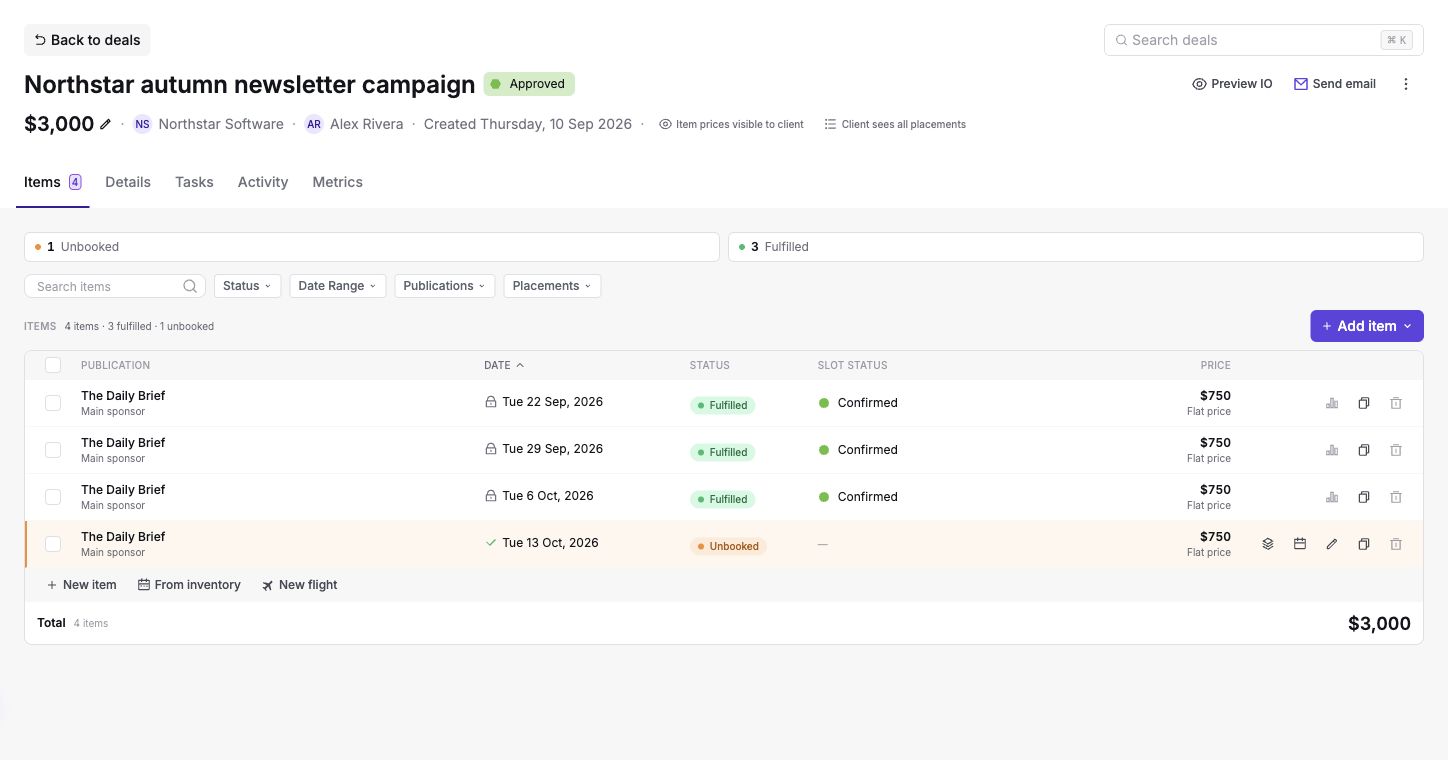Click the pencil icon beside the $3,000 deal value
This screenshot has height=760, width=1448.
pyautogui.click(x=106, y=125)
